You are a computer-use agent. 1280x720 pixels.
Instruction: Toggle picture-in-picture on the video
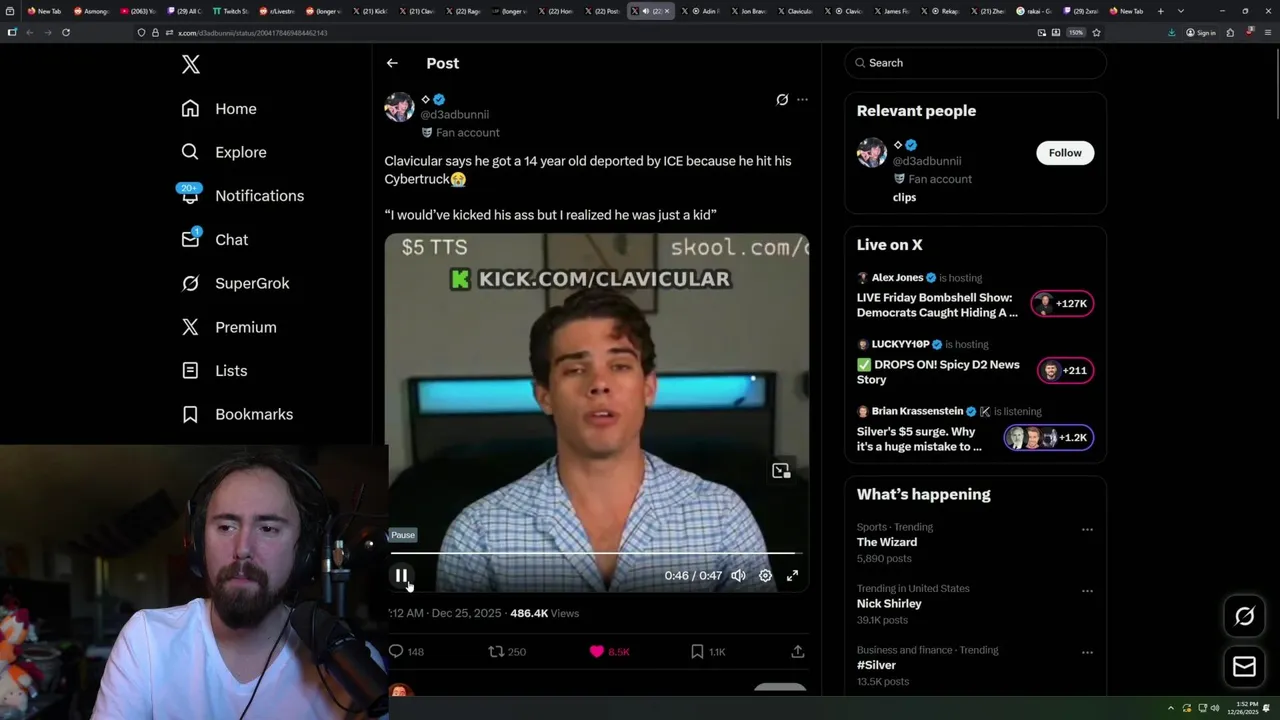(781, 470)
